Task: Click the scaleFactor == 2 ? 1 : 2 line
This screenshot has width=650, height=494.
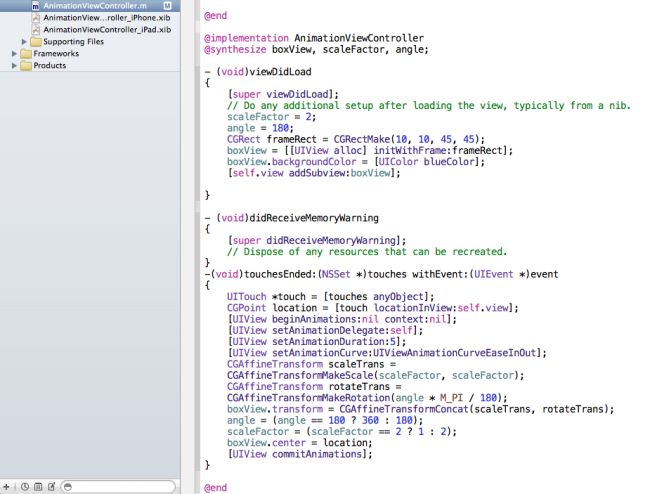Action: tap(342, 431)
